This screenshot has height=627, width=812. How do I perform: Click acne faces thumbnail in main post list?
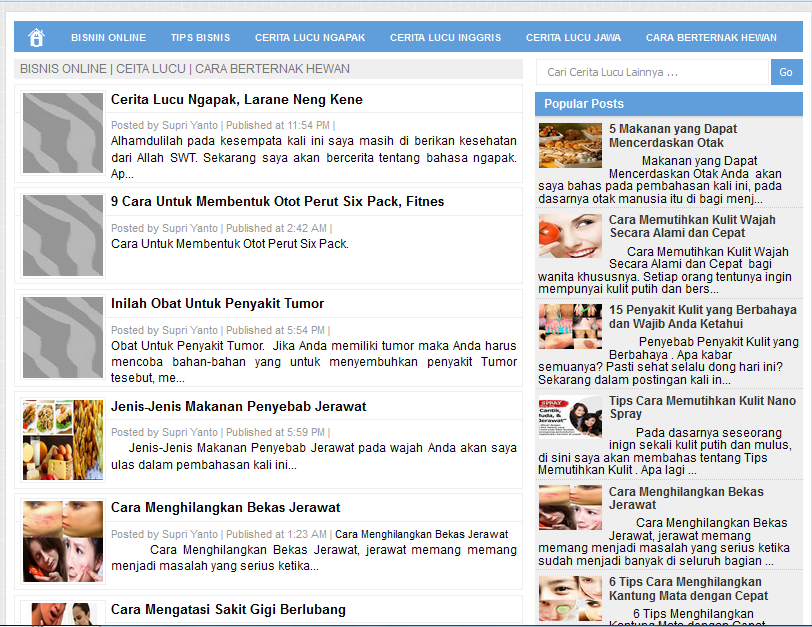pos(63,542)
